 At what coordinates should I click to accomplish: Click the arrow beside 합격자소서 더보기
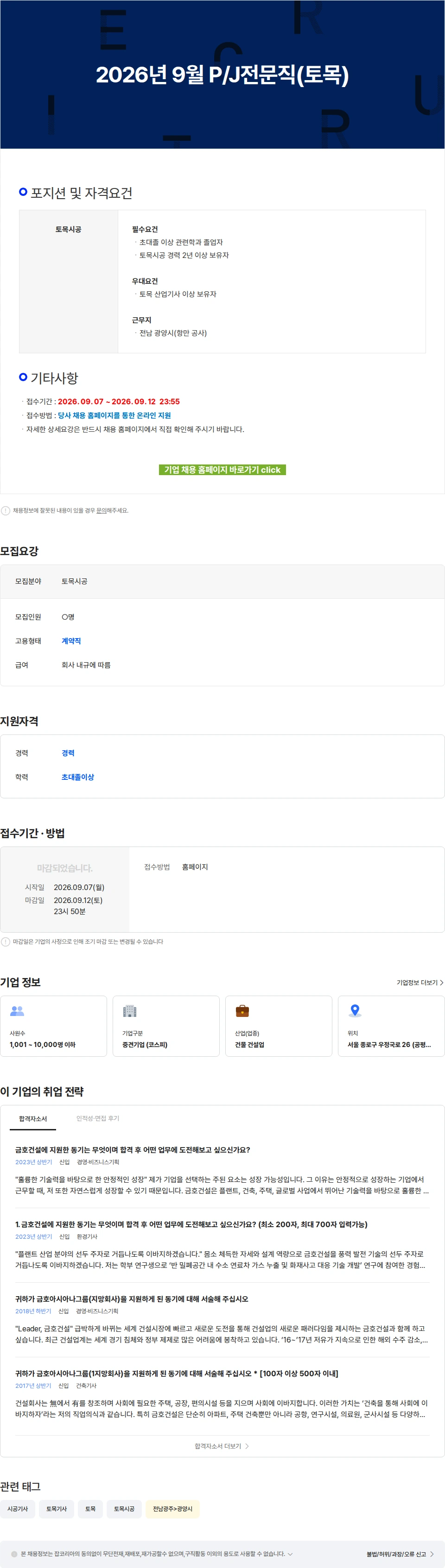click(247, 1446)
